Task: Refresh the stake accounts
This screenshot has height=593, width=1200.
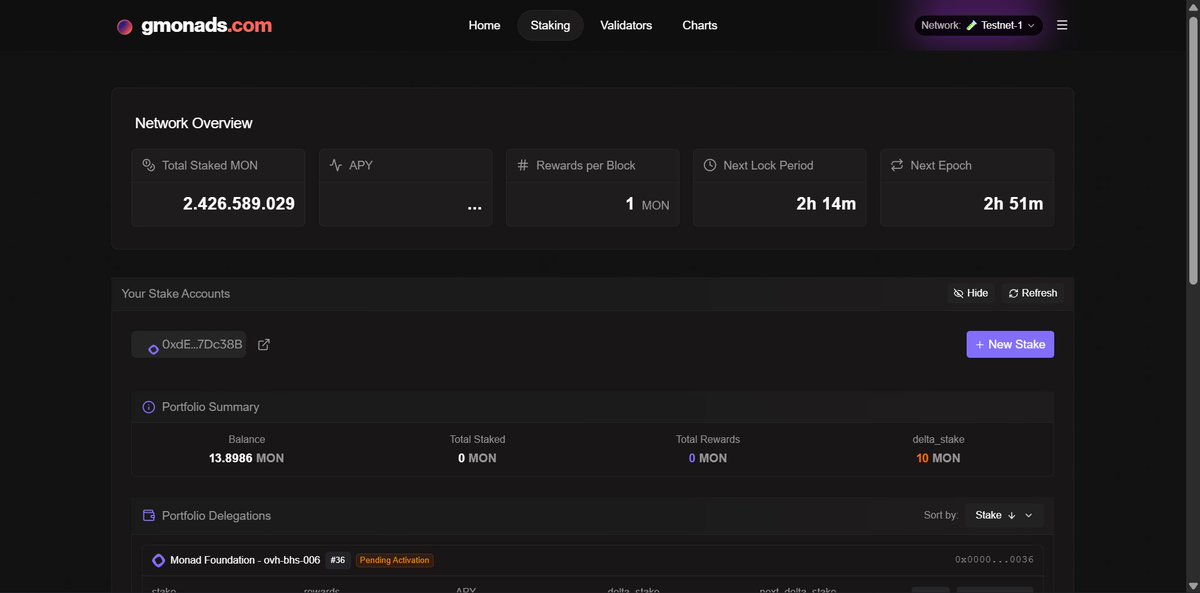Action: [1033, 293]
